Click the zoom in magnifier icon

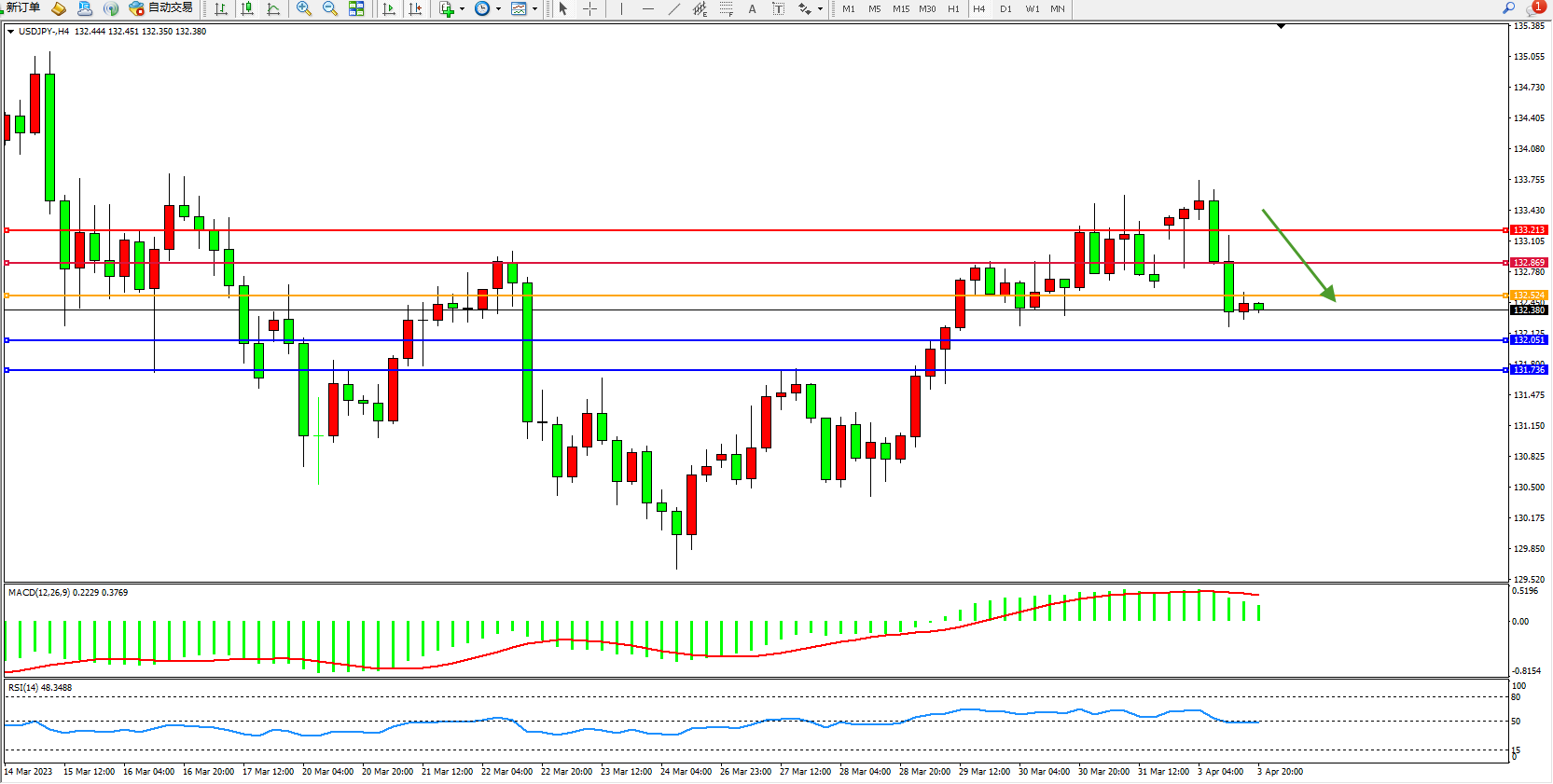[x=304, y=9]
